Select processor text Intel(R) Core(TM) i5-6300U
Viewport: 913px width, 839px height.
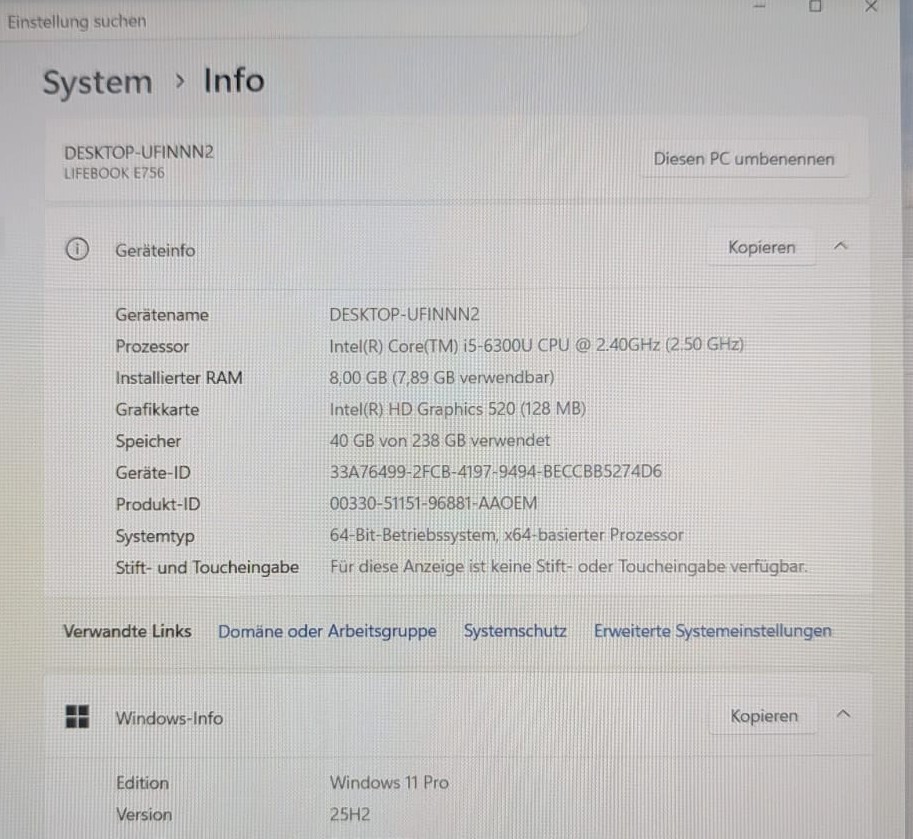click(x=431, y=346)
